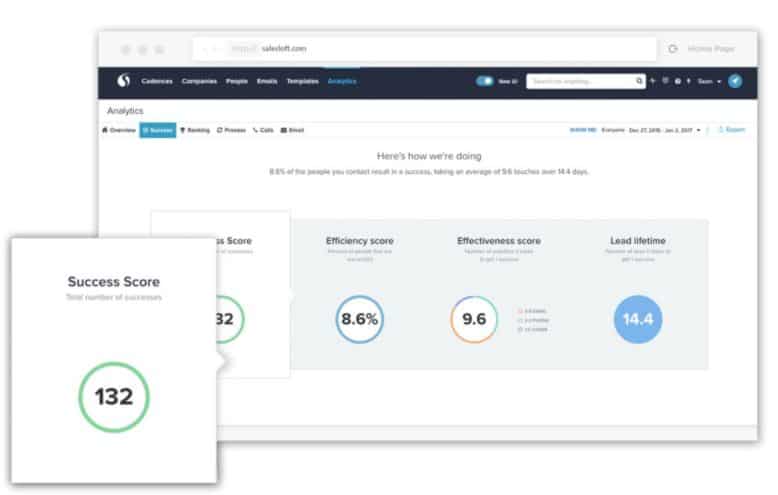Click the search anything input field

pos(580,81)
